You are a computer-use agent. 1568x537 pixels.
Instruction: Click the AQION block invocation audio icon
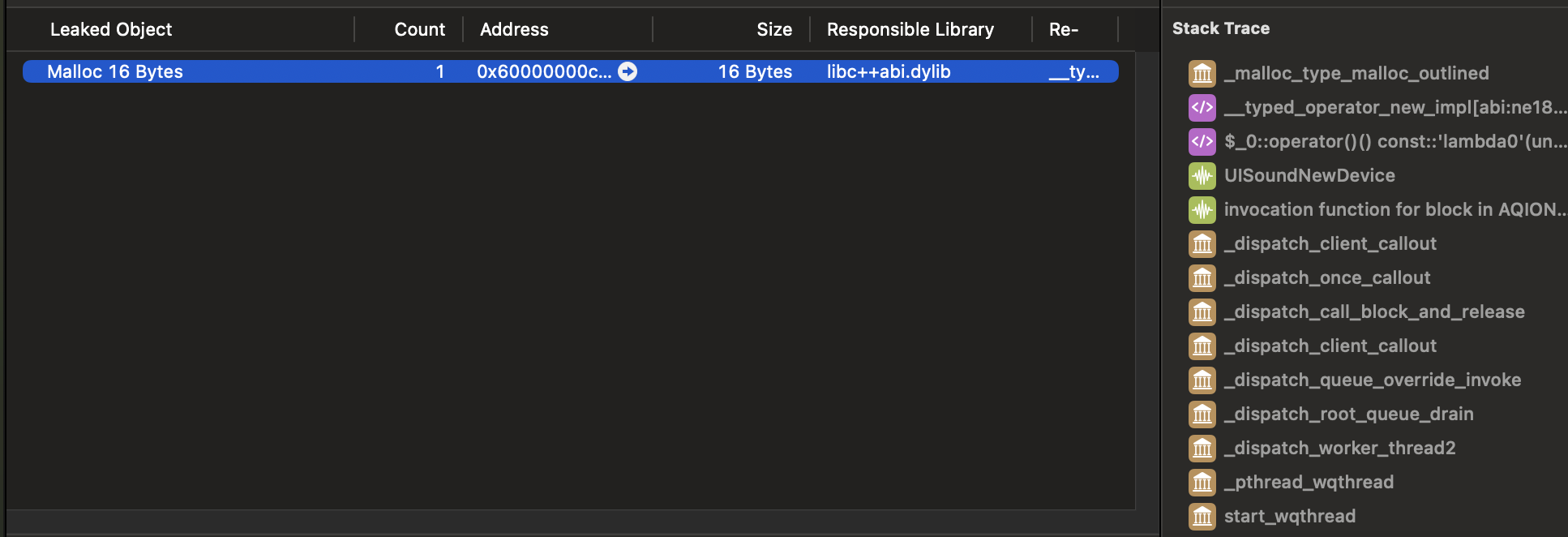pos(1202,209)
